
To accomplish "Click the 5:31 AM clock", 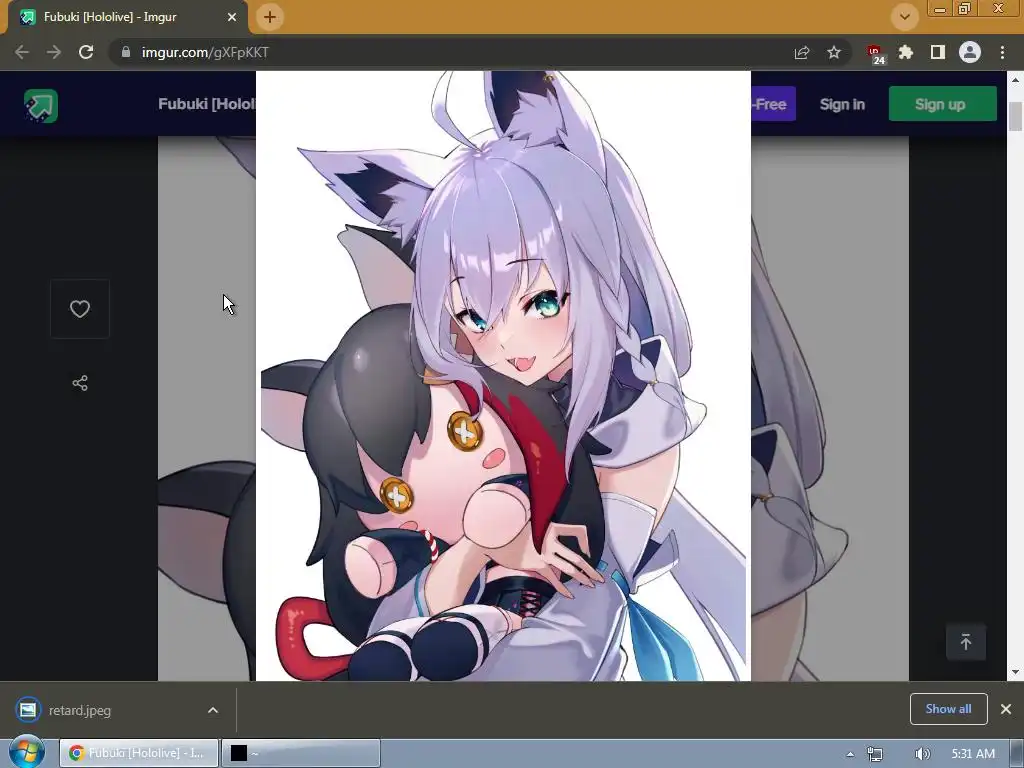I will 973,754.
